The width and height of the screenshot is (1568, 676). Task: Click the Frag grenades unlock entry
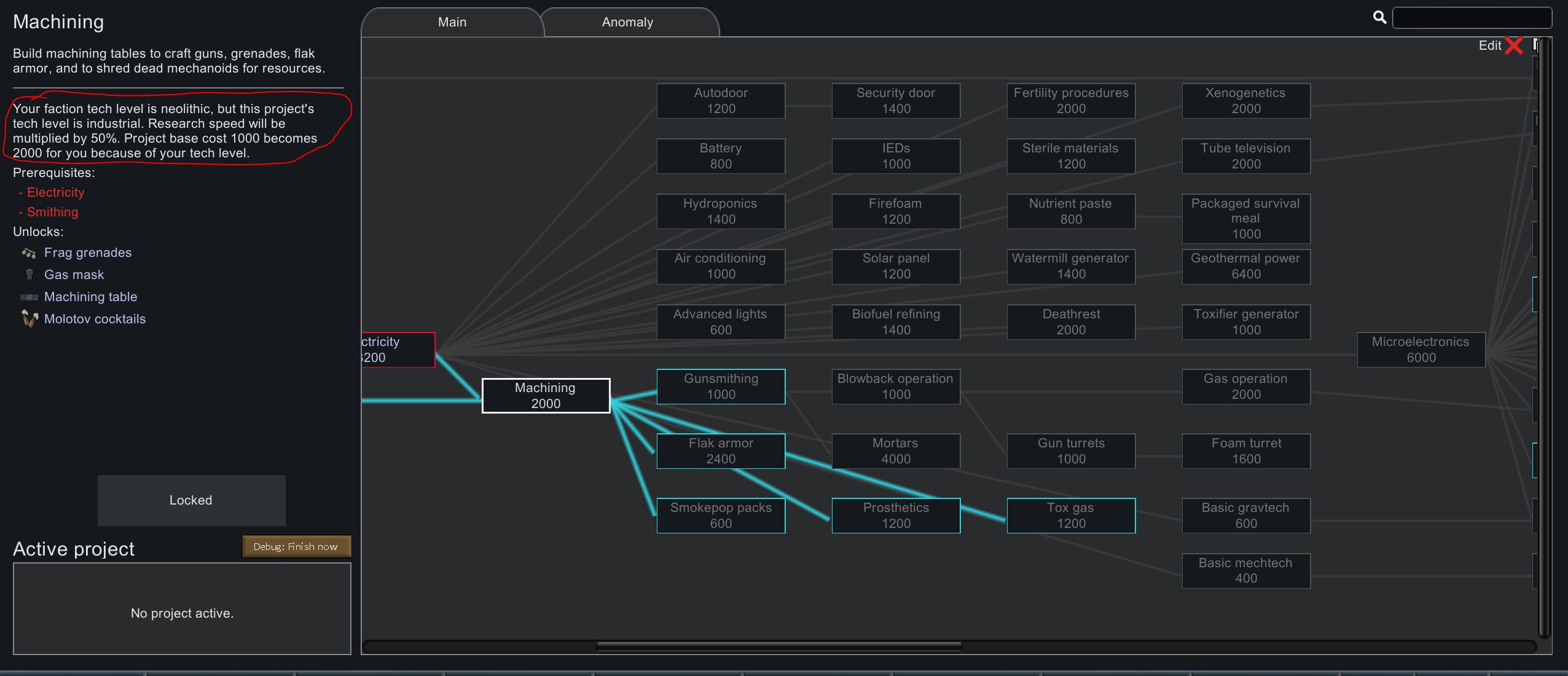click(x=88, y=253)
